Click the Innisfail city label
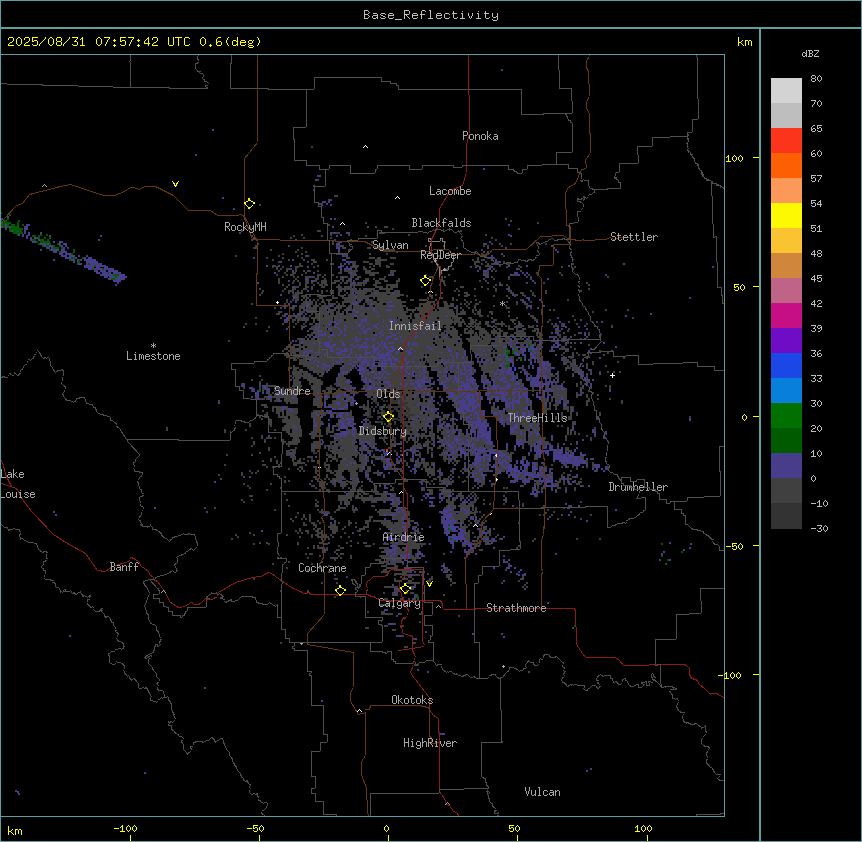This screenshot has width=862, height=842. pyautogui.click(x=415, y=326)
